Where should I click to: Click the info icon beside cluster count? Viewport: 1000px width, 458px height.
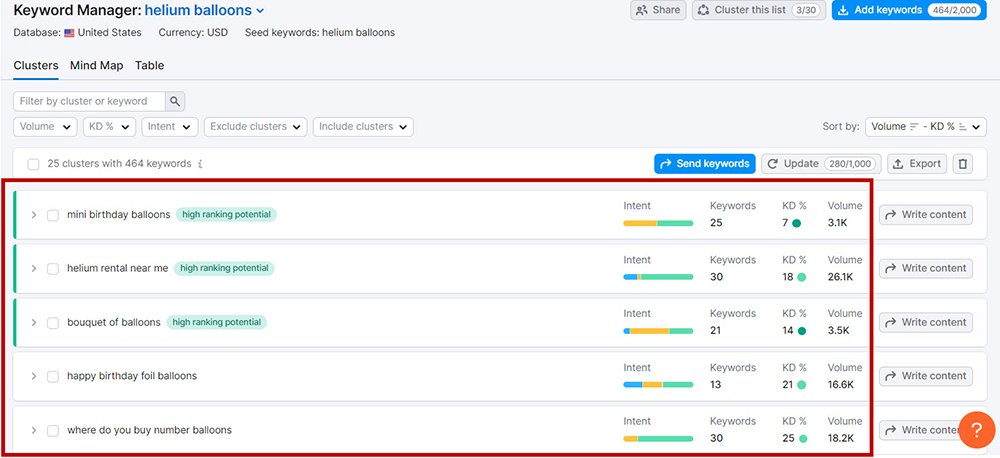(200, 164)
